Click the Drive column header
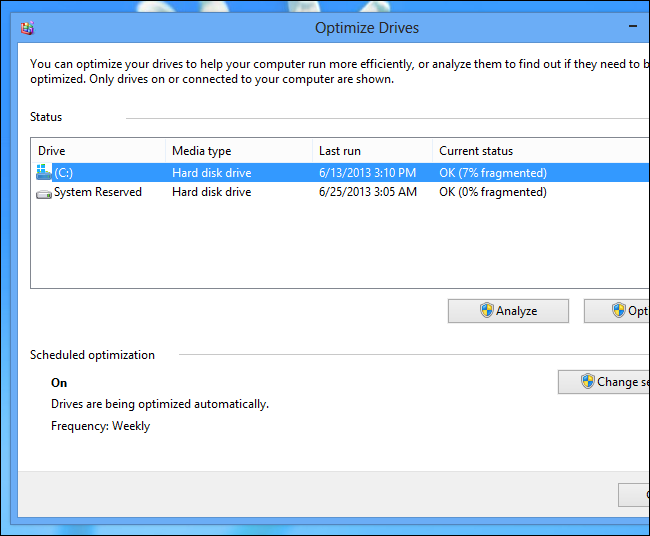The height and width of the screenshot is (536, 650). pos(99,151)
